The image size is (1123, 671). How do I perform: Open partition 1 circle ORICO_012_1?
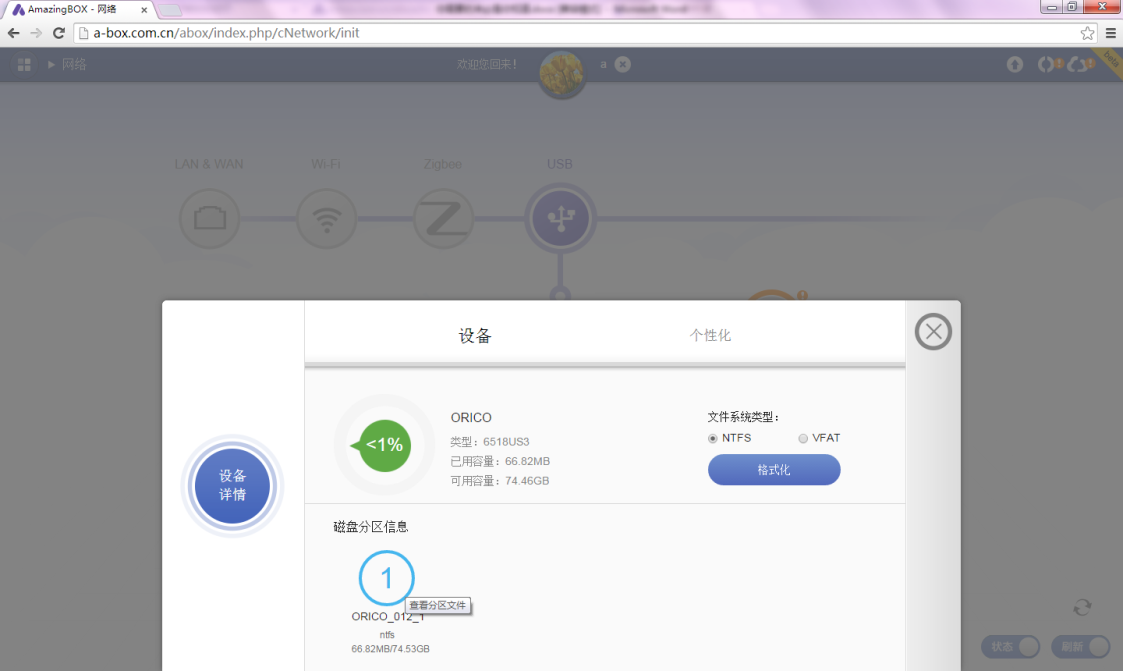tap(386, 577)
